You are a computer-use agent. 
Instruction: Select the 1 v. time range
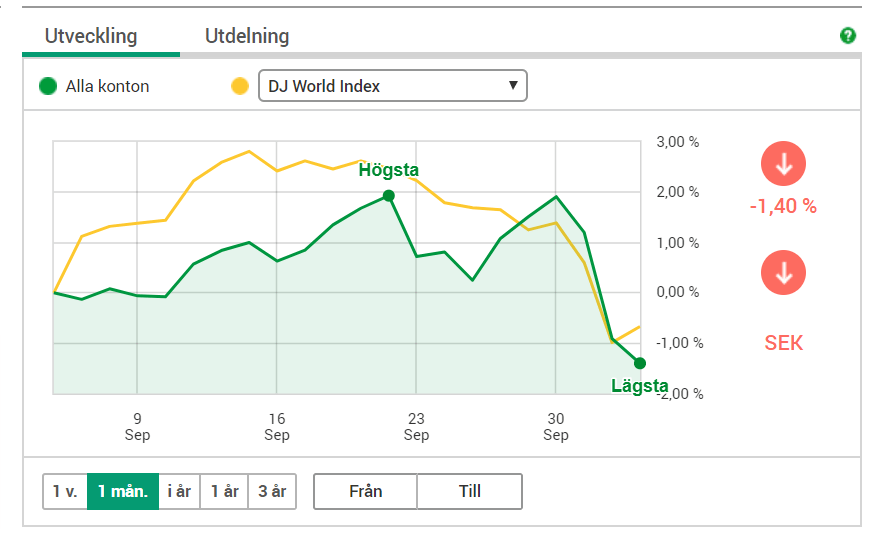(65, 491)
